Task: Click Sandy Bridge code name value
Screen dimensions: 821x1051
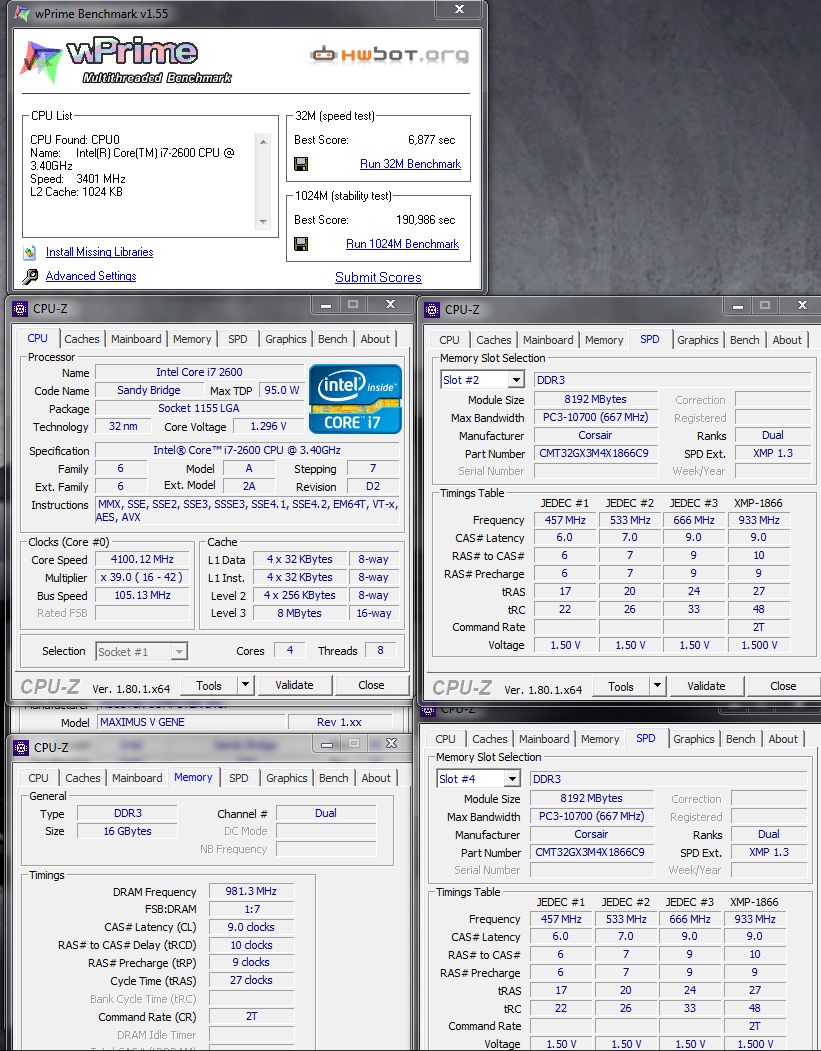Action: (149, 390)
